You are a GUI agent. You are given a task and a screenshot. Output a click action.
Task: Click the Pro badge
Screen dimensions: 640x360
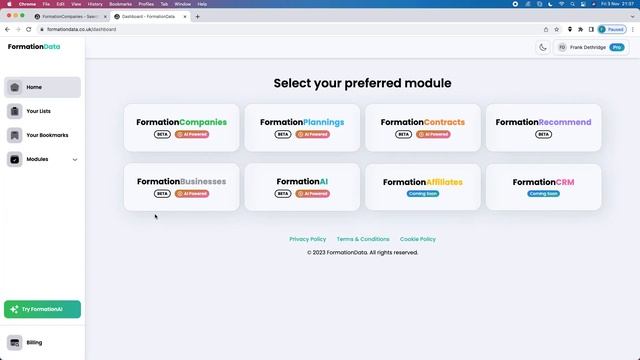(x=617, y=47)
